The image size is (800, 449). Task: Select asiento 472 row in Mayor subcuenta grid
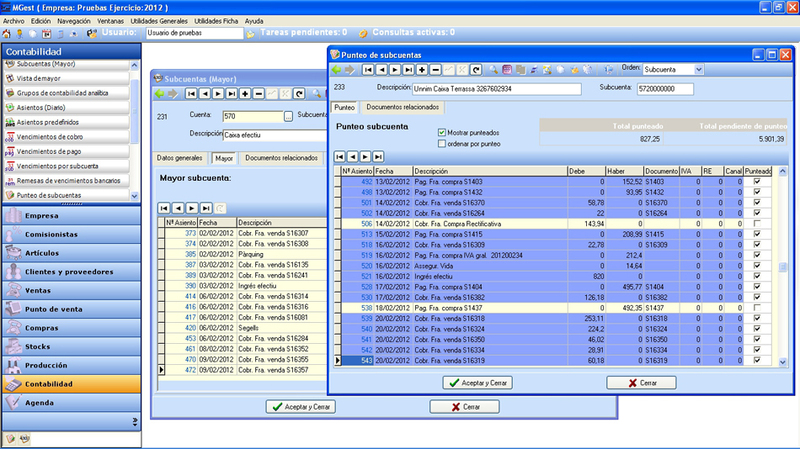point(242,370)
